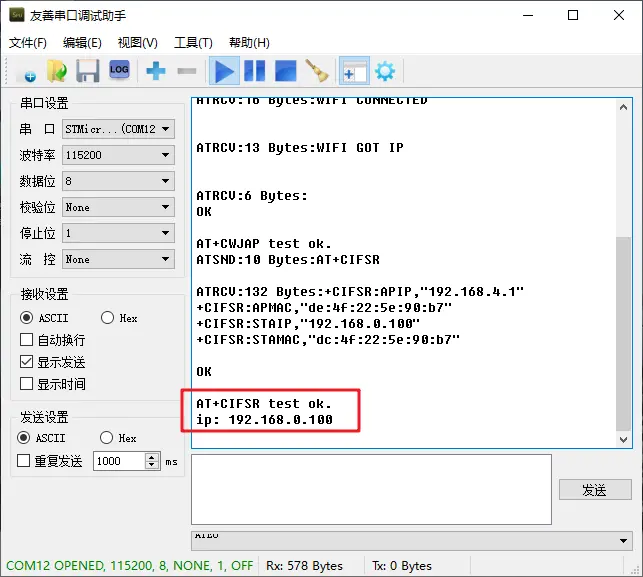The image size is (643, 577).
Task: Click the 发送 button
Action: [x=595, y=490]
